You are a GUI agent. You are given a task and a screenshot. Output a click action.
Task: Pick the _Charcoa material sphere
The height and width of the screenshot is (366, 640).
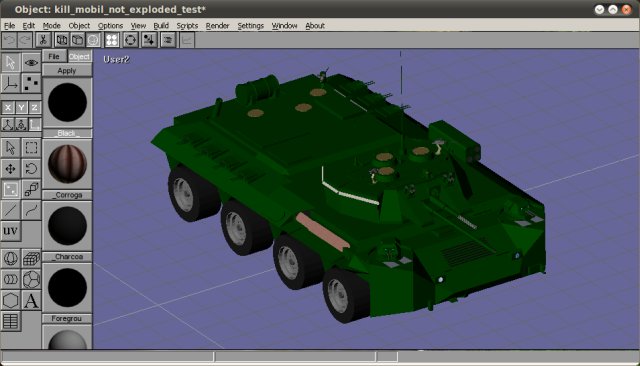[67, 226]
